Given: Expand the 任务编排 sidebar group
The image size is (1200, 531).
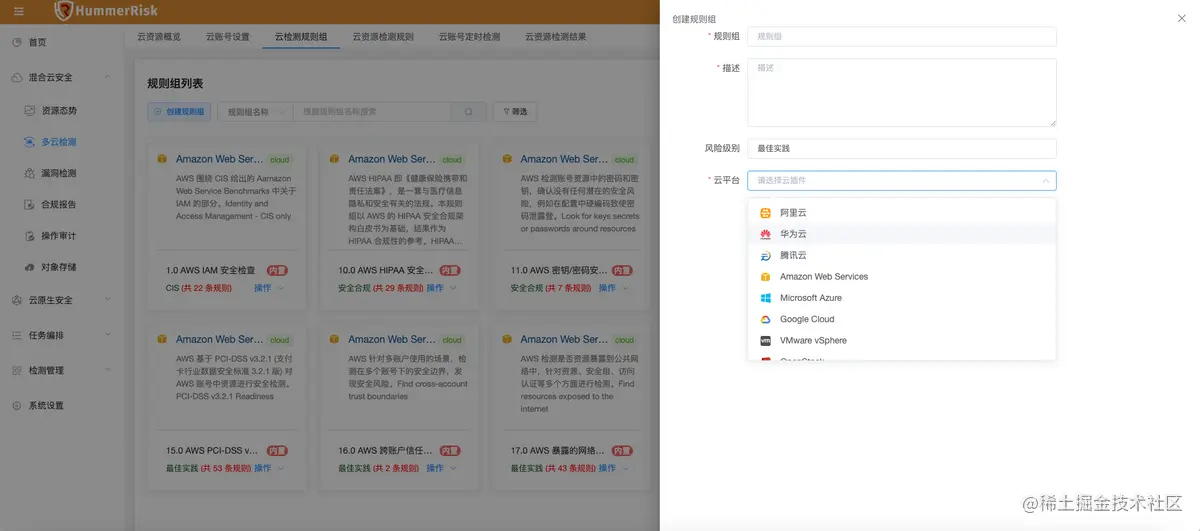Looking at the screenshot, I should tap(62, 335).
